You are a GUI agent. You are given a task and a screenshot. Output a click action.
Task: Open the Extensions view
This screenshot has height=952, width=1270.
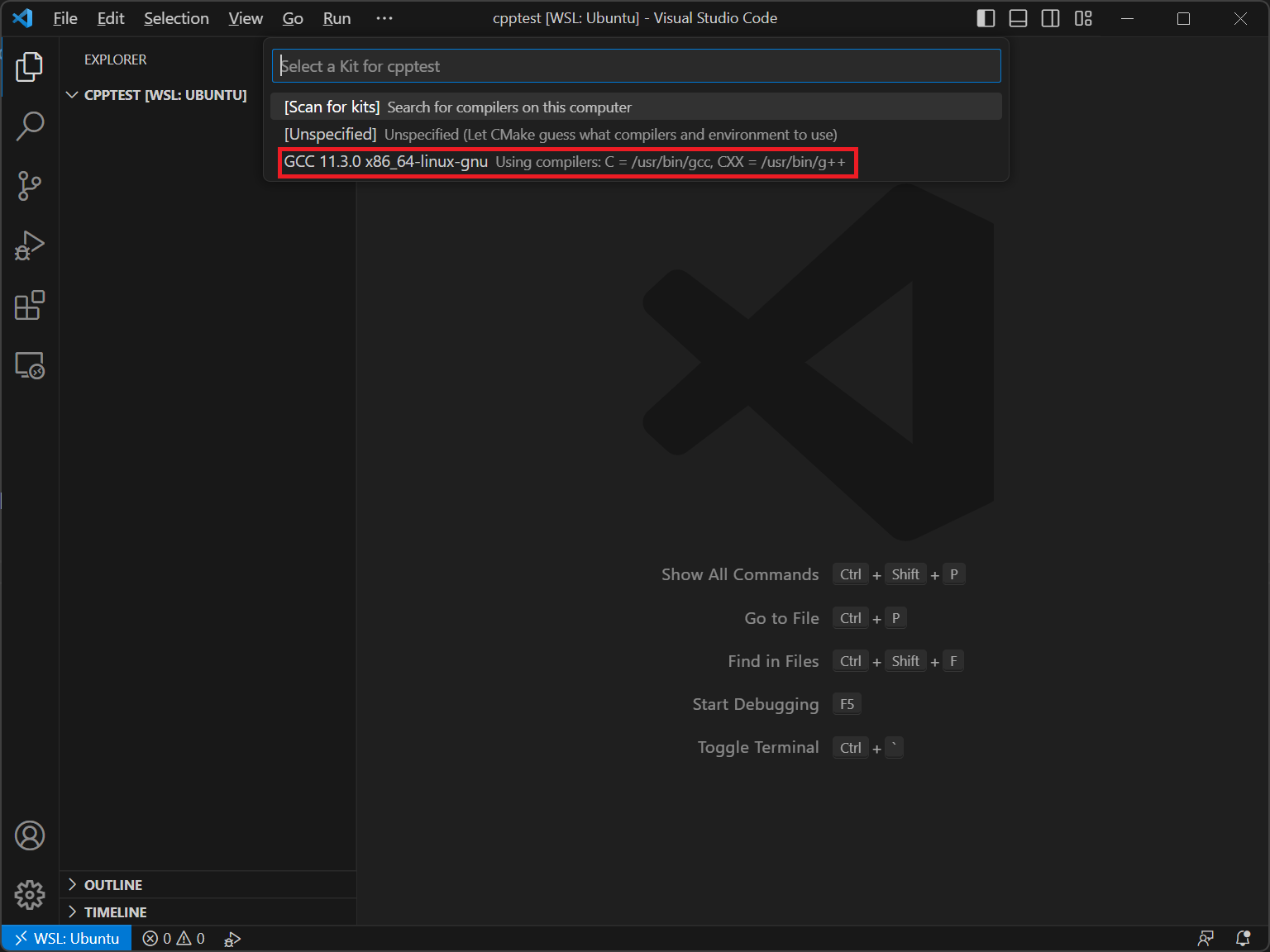click(30, 305)
